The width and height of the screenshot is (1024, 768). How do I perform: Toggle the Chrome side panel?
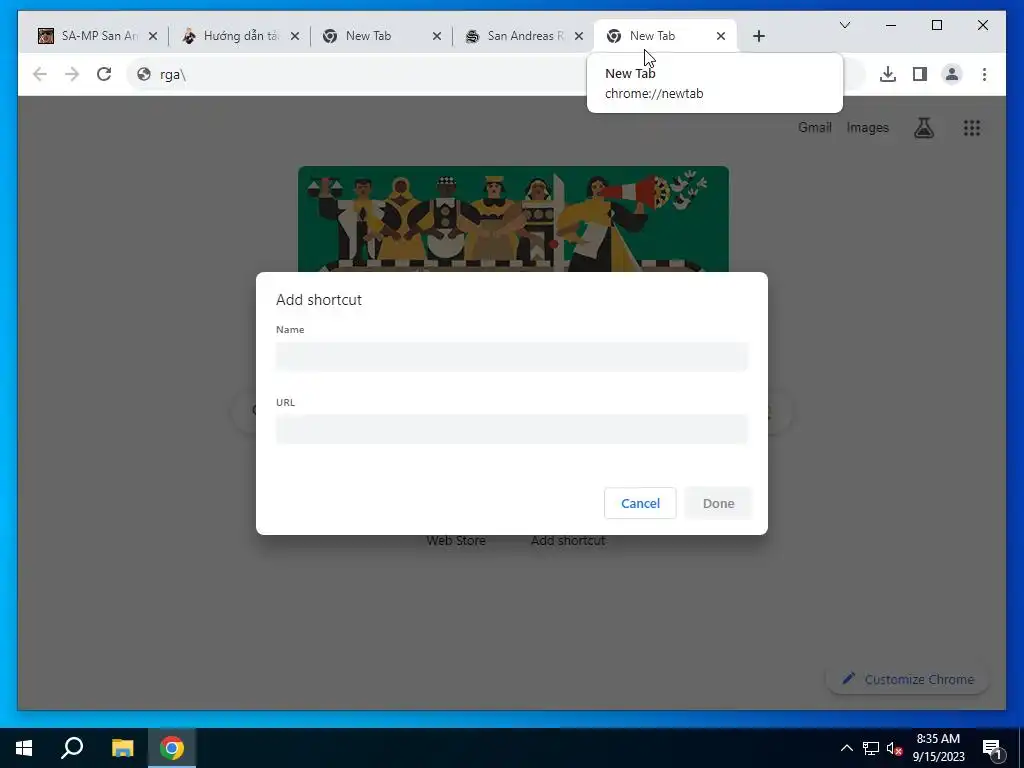920,74
